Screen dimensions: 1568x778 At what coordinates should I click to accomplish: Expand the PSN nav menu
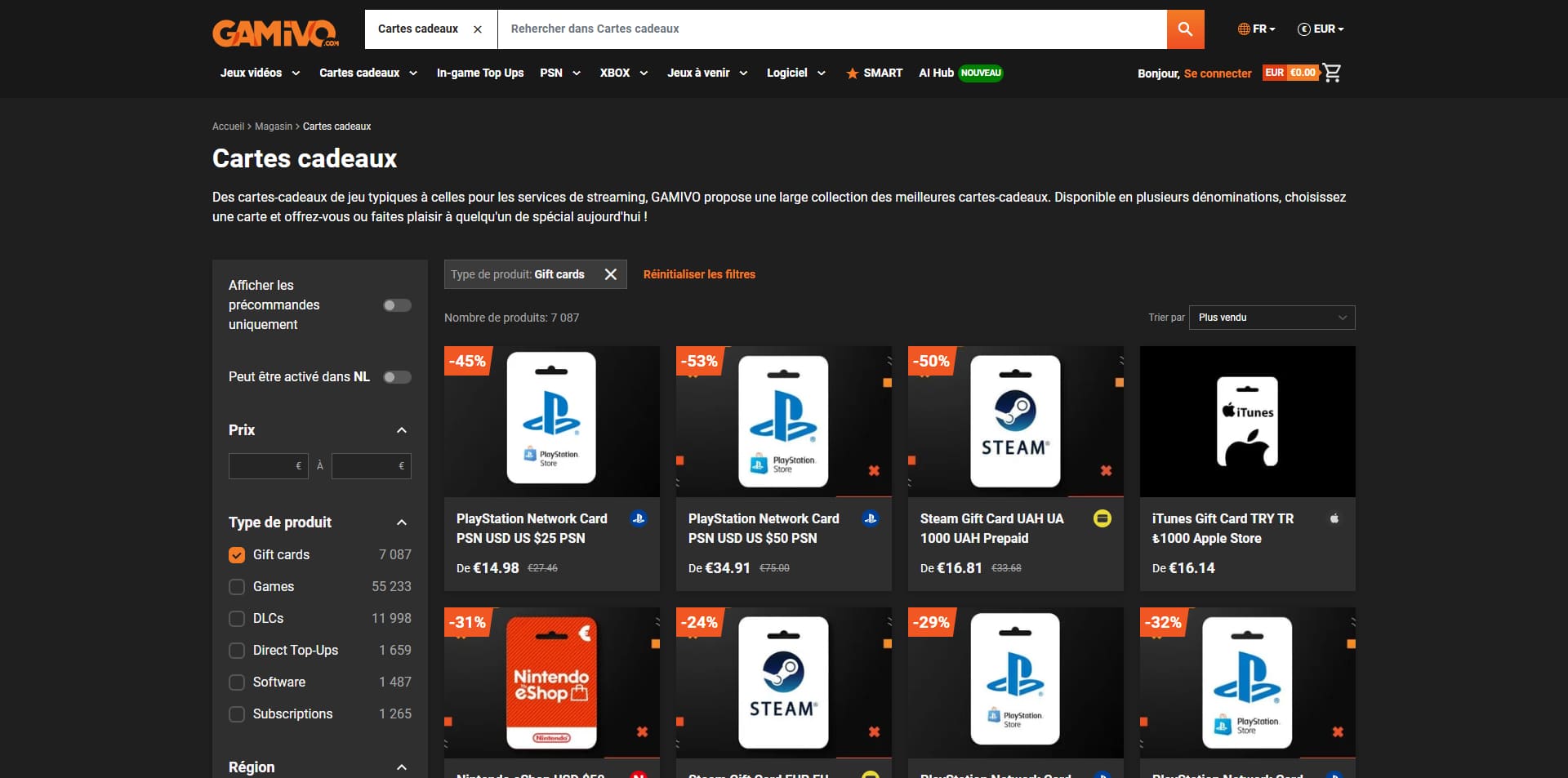pos(560,73)
